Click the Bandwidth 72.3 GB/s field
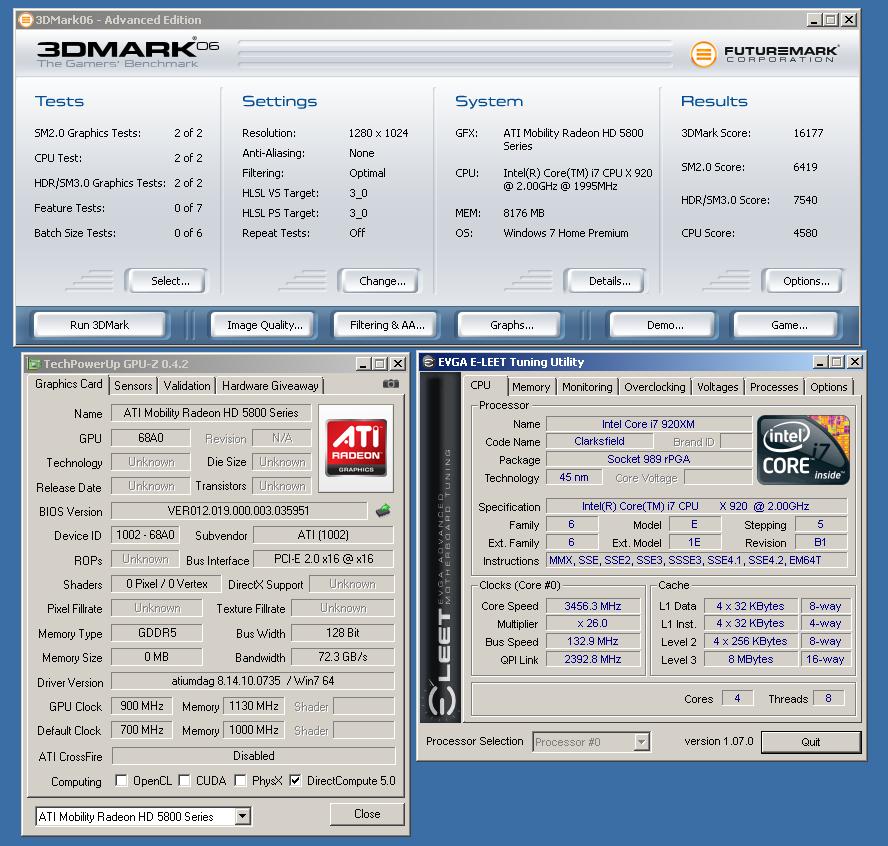 (x=343, y=657)
